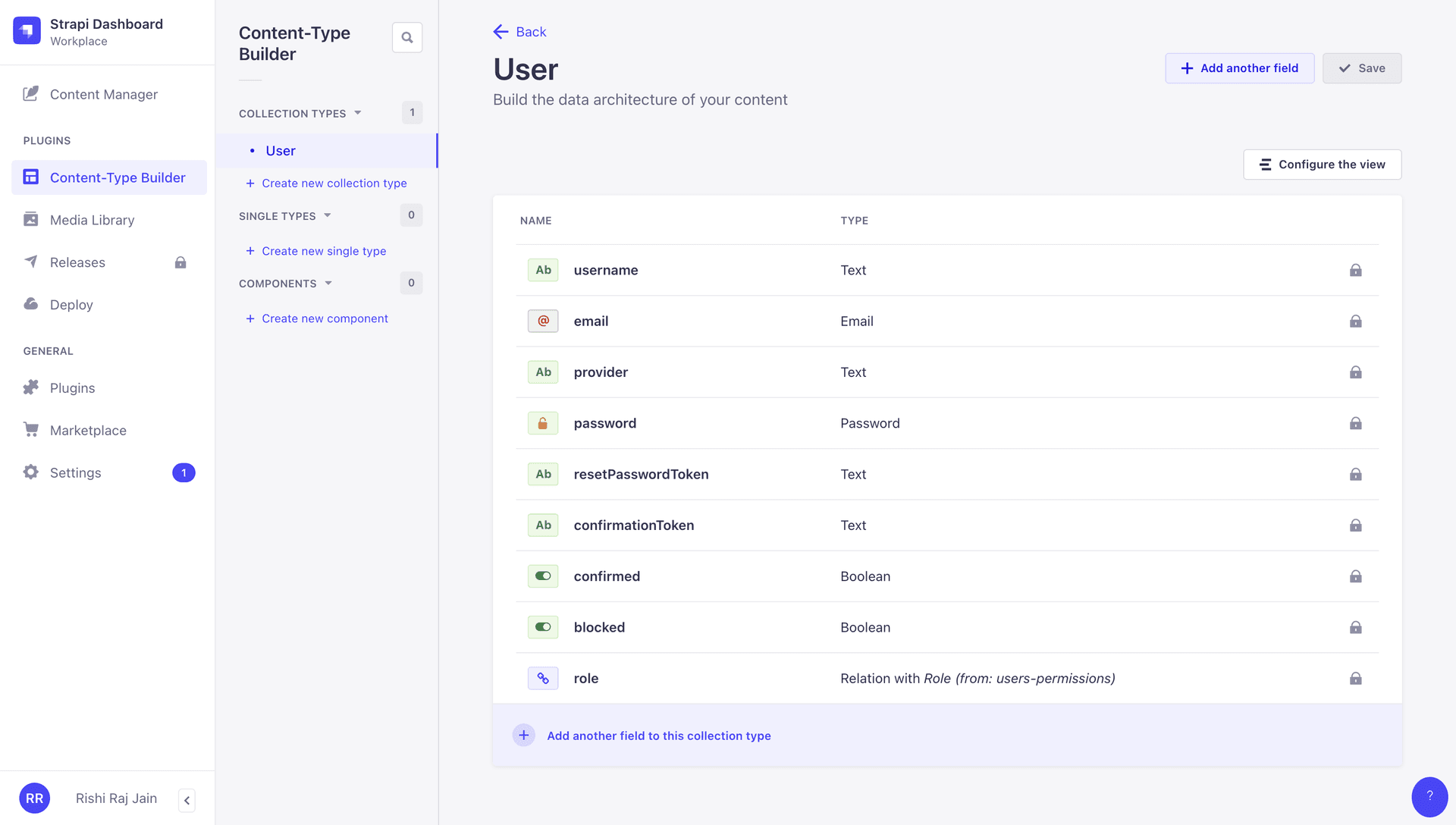Collapse the COLLECTION TYPES section
The height and width of the screenshot is (825, 1456).
tap(356, 113)
